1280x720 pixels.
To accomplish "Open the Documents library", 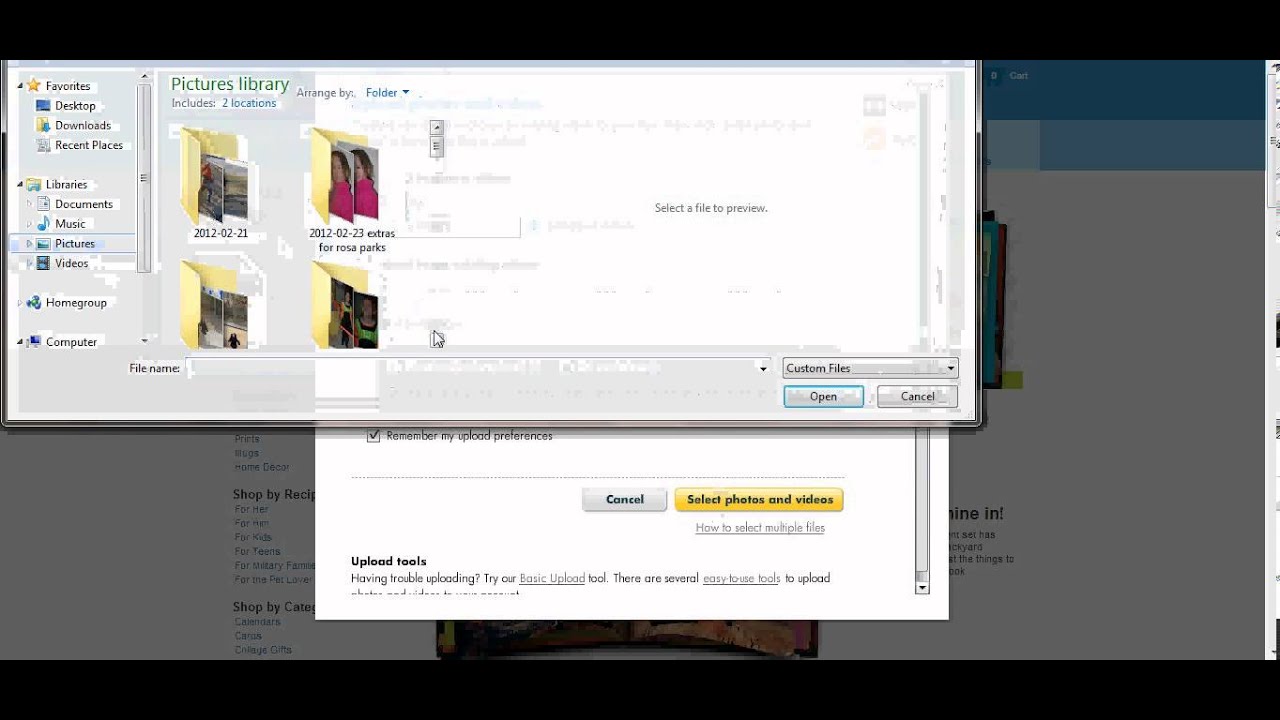I will (x=84, y=205).
